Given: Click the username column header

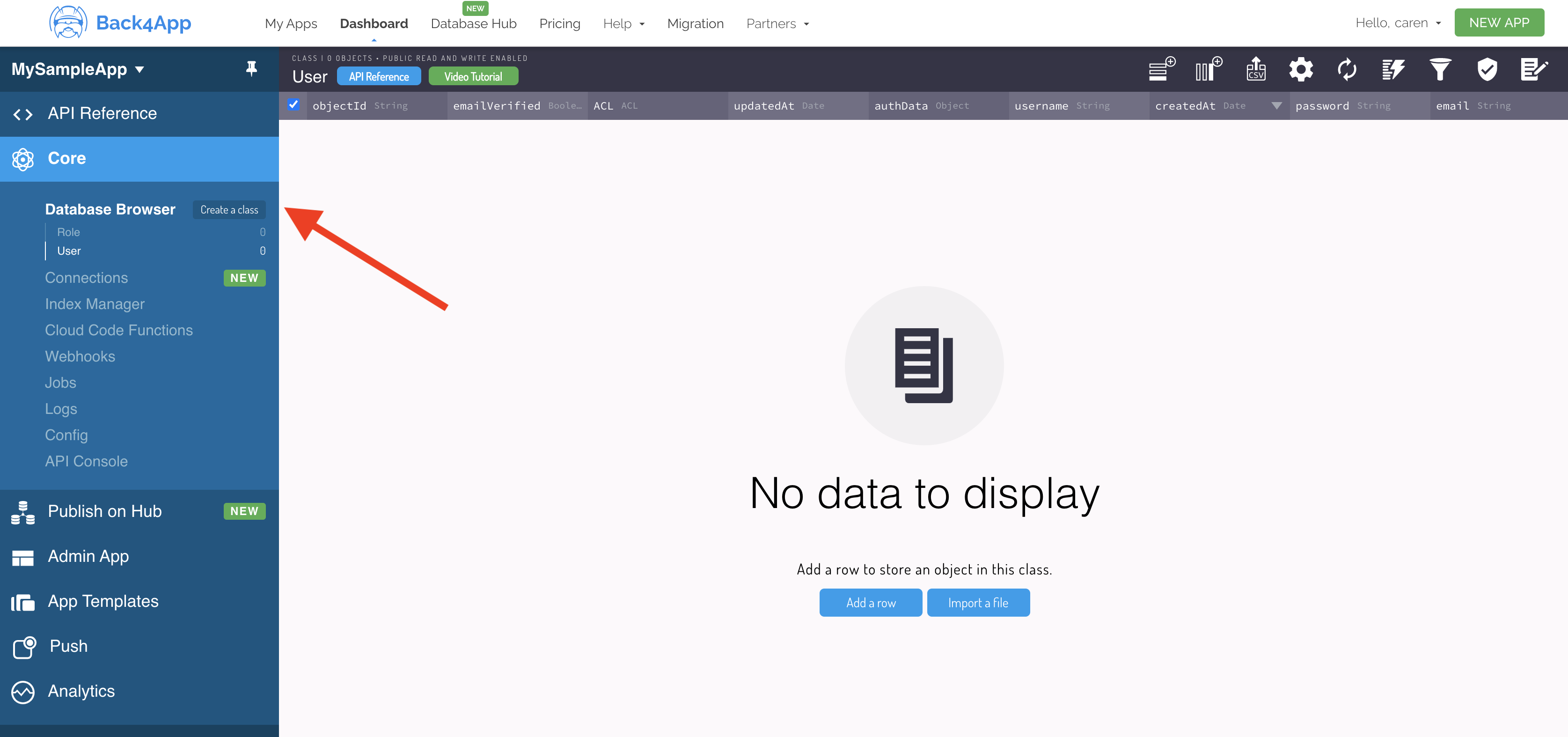Looking at the screenshot, I should [1078, 106].
